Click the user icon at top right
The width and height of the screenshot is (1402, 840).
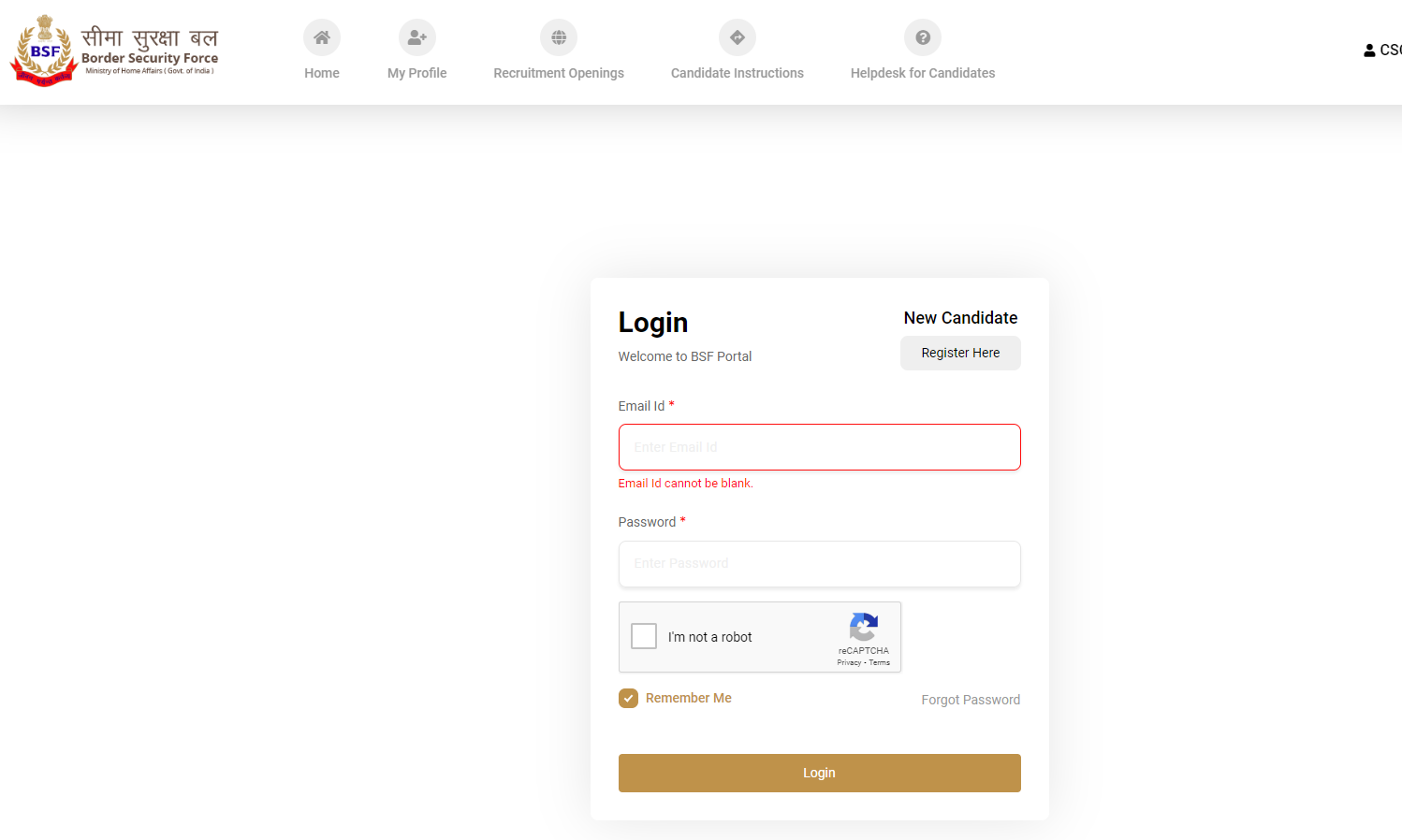[1369, 51]
